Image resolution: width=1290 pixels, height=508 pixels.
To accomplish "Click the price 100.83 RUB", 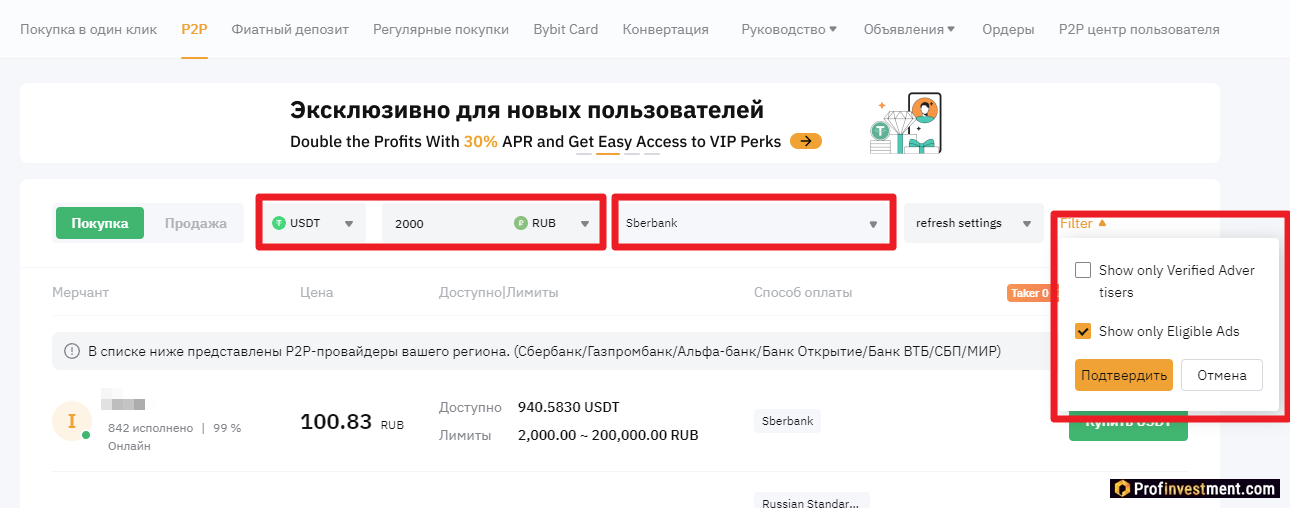I will point(352,422).
